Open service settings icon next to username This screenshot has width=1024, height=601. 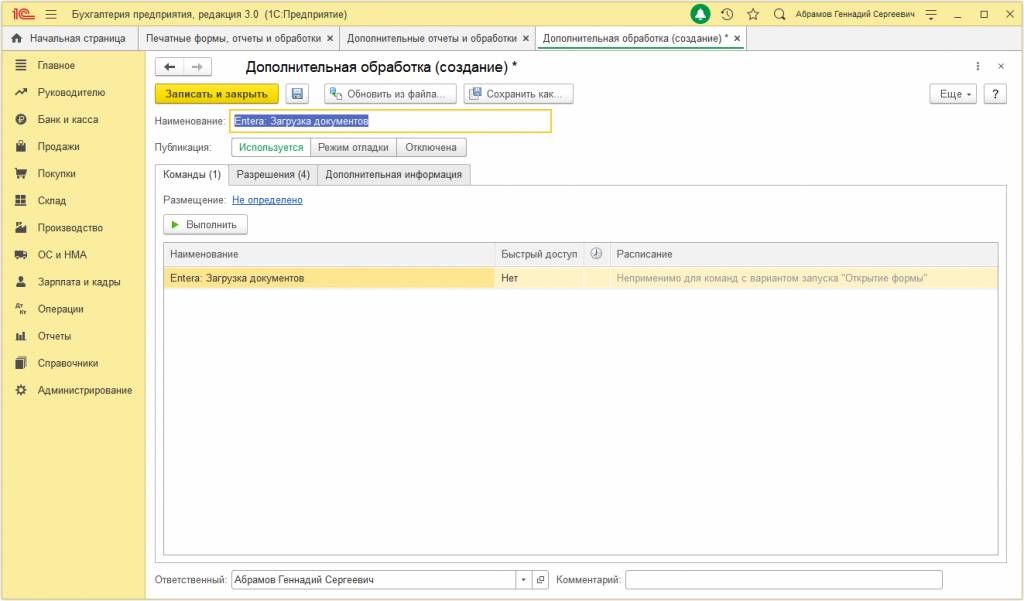point(931,14)
